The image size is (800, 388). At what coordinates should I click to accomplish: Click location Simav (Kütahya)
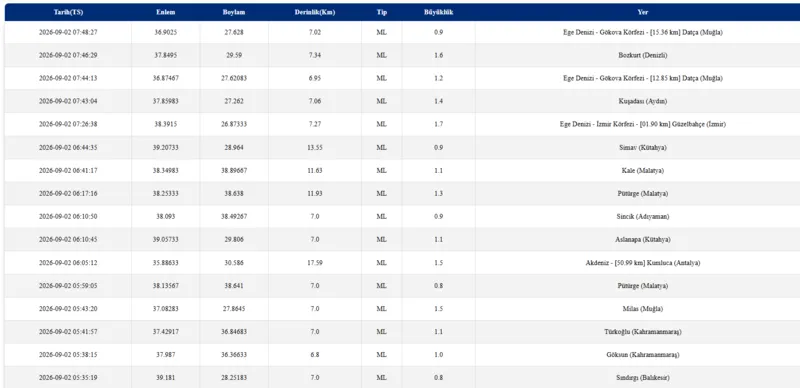(642, 148)
